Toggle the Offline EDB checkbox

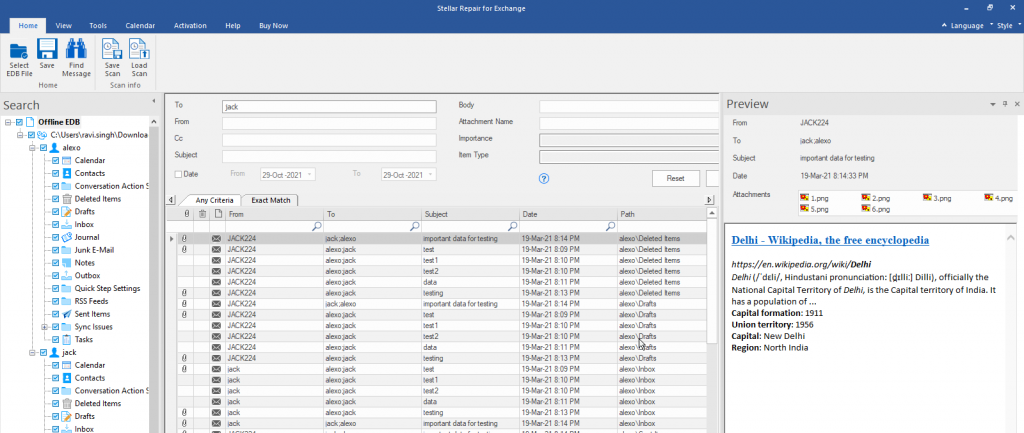pyautogui.click(x=20, y=122)
